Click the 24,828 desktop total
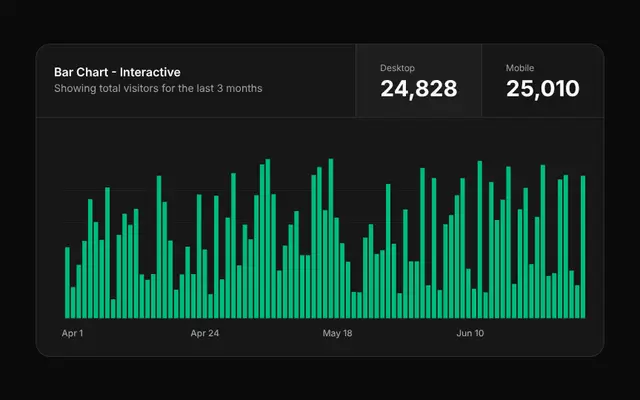 pos(418,89)
